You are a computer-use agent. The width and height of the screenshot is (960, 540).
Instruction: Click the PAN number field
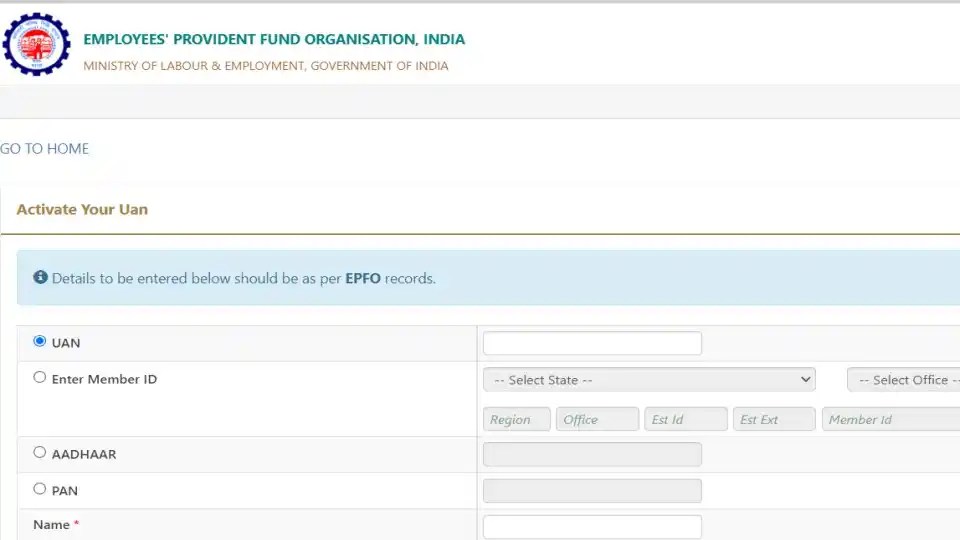click(592, 491)
